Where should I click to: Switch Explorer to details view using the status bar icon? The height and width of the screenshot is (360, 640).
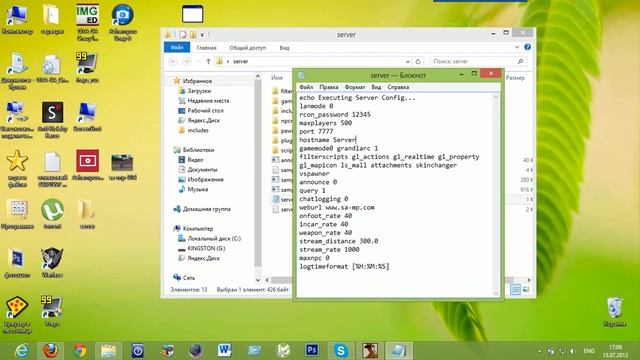(x=516, y=289)
